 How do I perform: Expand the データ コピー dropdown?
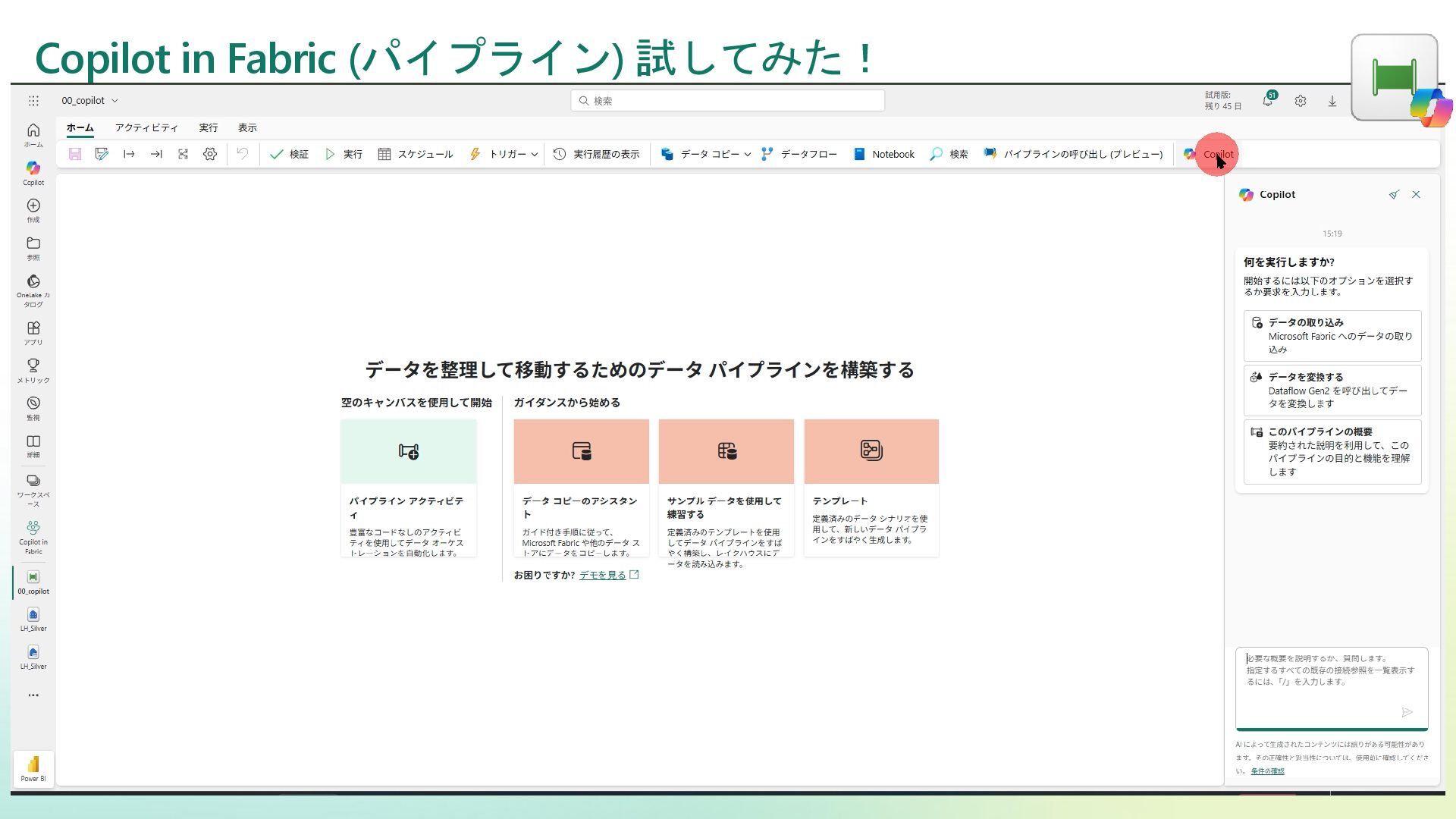pos(747,154)
